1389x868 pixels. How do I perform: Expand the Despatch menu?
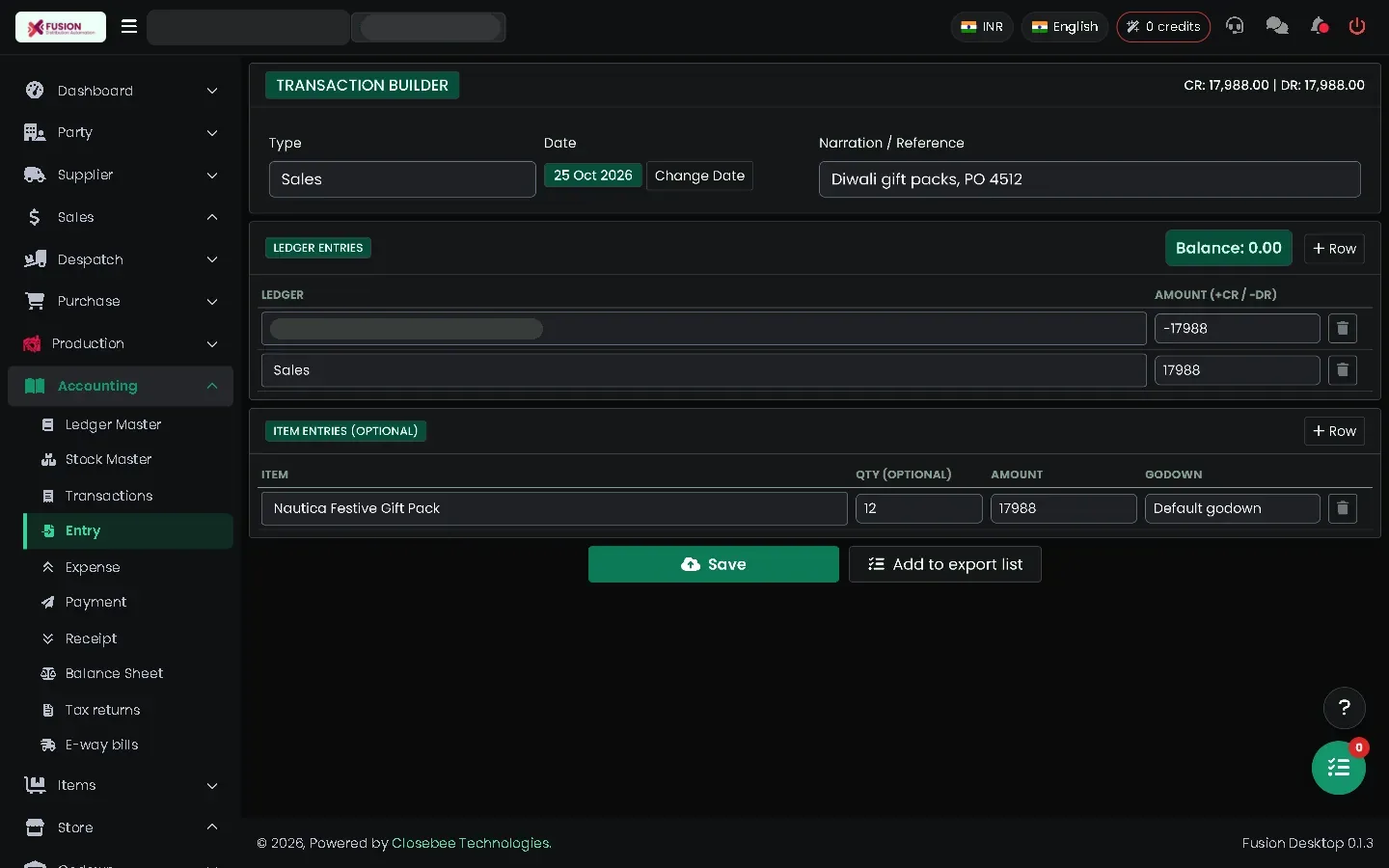coord(121,259)
